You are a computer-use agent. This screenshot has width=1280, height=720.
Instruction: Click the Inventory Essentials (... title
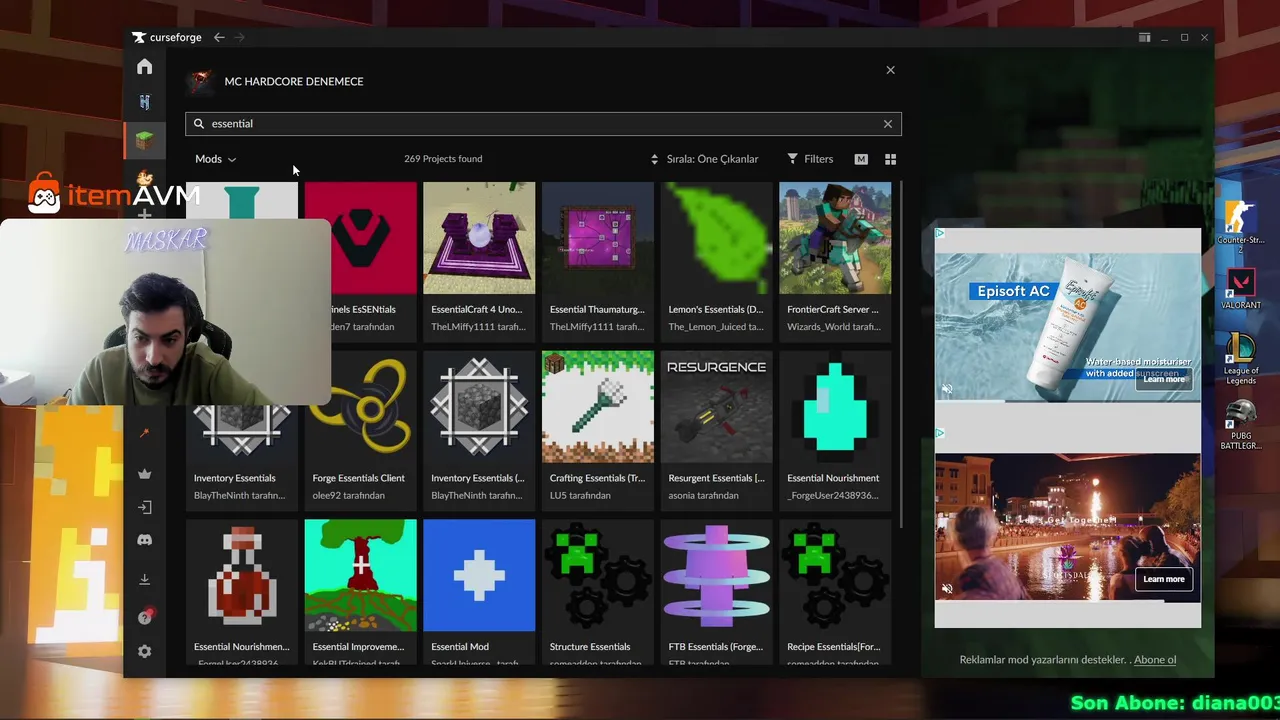click(478, 478)
